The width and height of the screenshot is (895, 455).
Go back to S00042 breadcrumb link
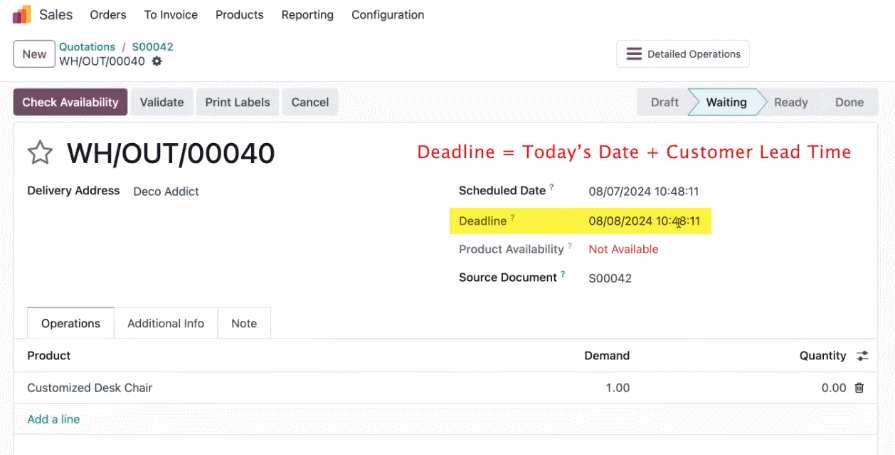click(152, 47)
